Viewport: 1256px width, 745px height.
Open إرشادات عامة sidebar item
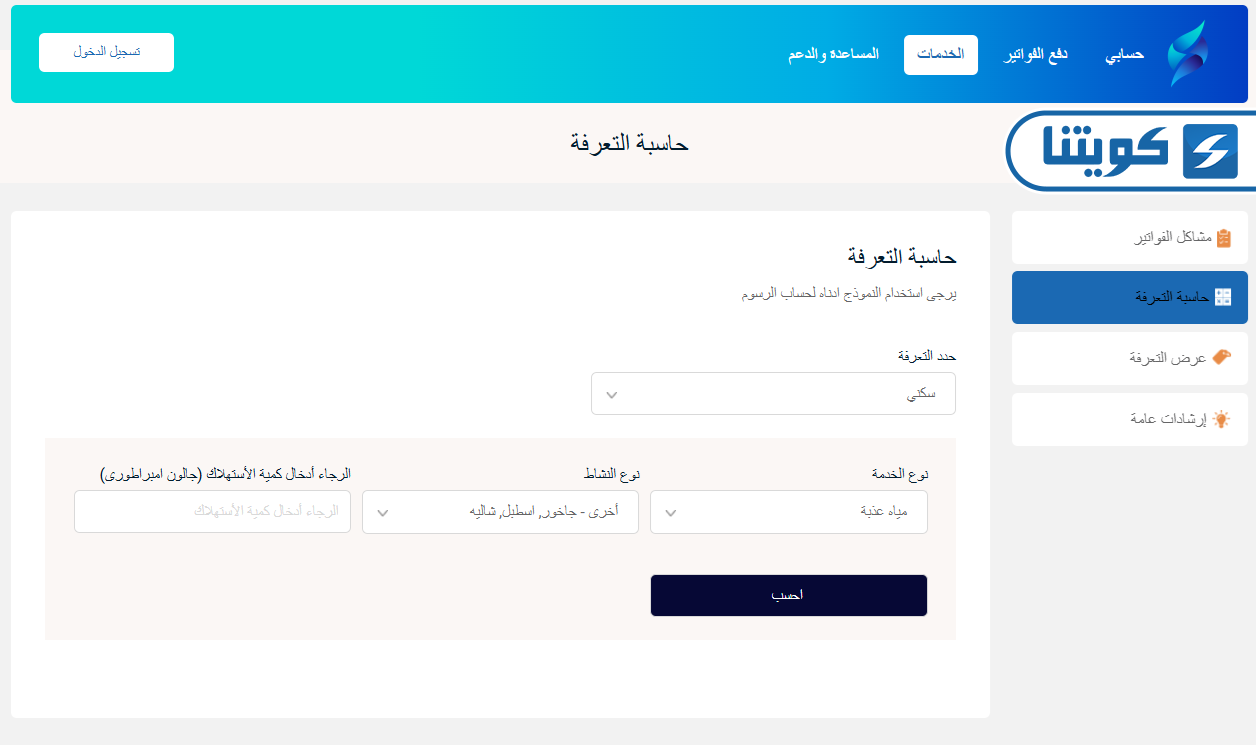pyautogui.click(x=1130, y=420)
